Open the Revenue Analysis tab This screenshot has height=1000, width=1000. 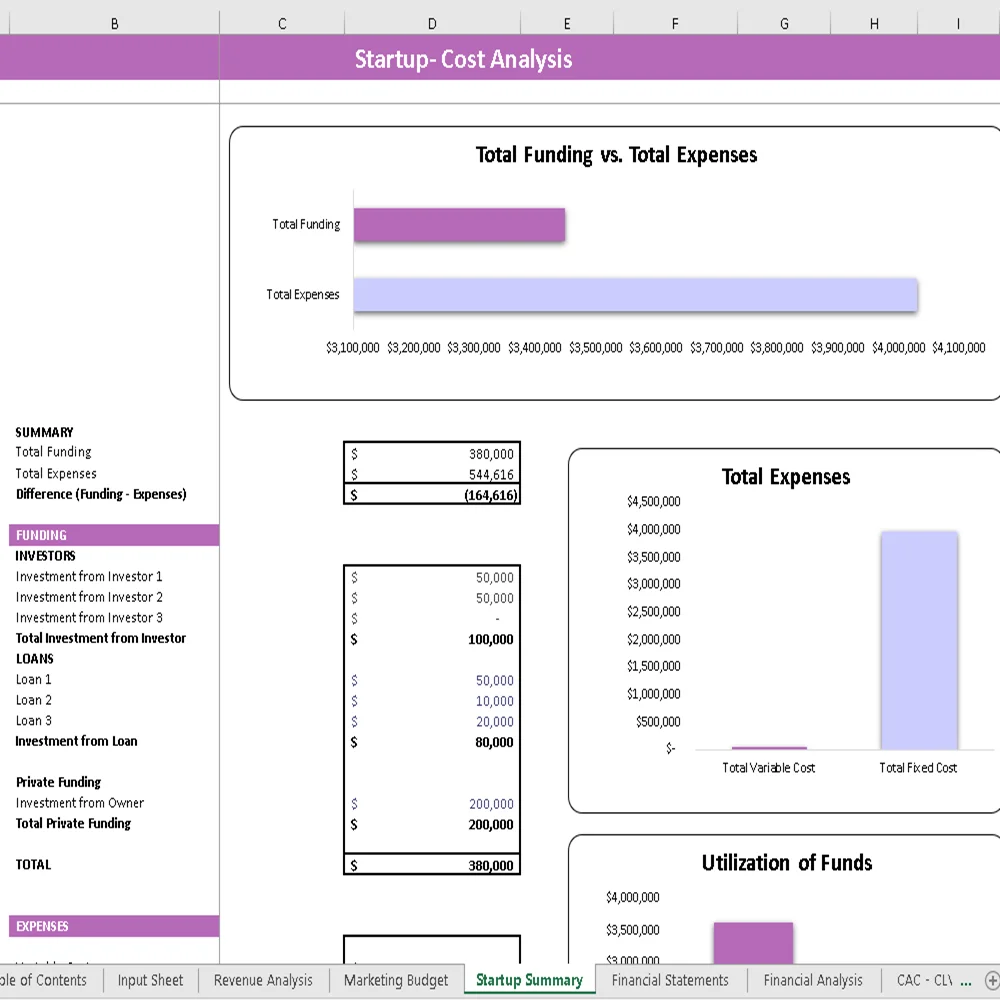point(263,981)
